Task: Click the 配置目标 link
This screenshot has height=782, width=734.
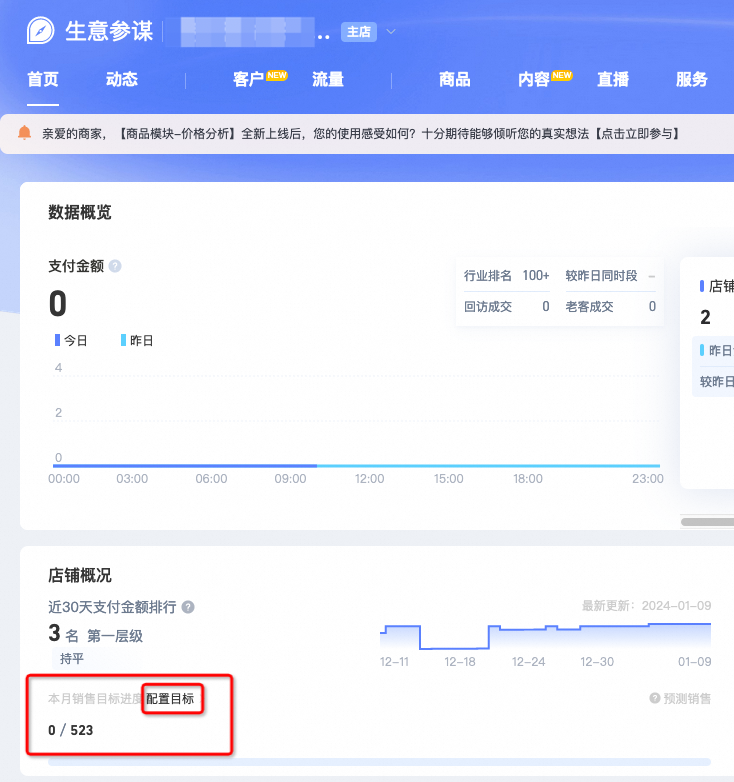Action: pos(170,699)
